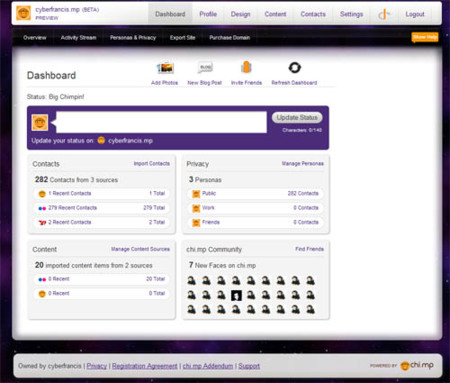Click the Refresh Dashboard arrows icon
The image size is (450, 383).
point(295,68)
